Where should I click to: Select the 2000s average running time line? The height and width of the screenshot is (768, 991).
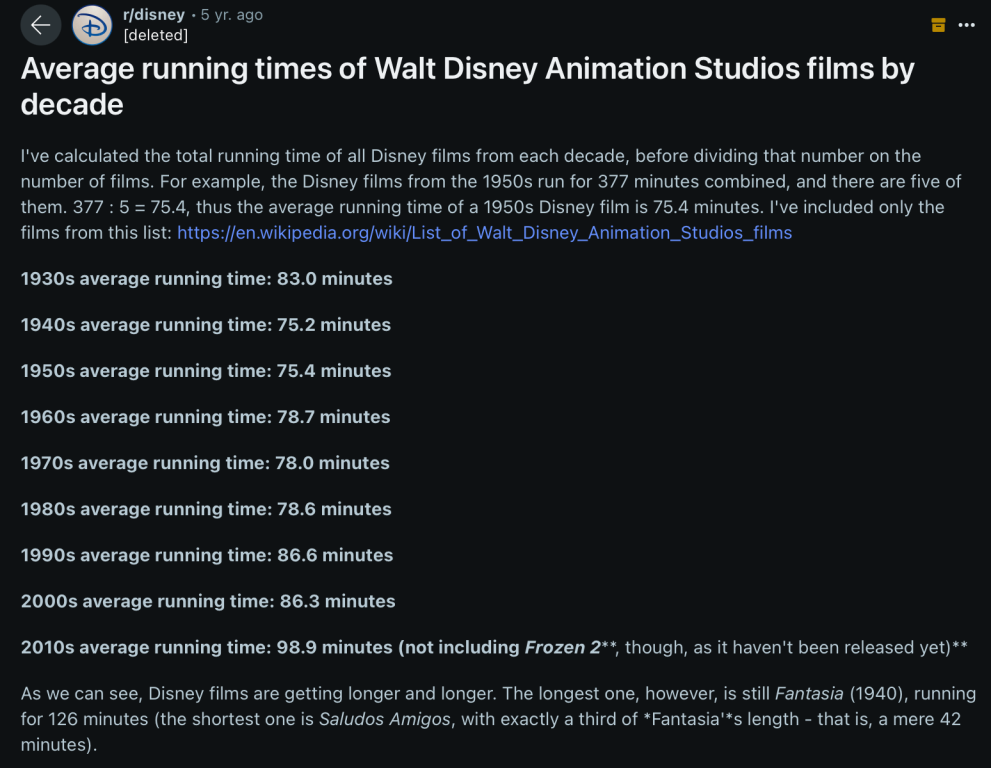pos(208,601)
